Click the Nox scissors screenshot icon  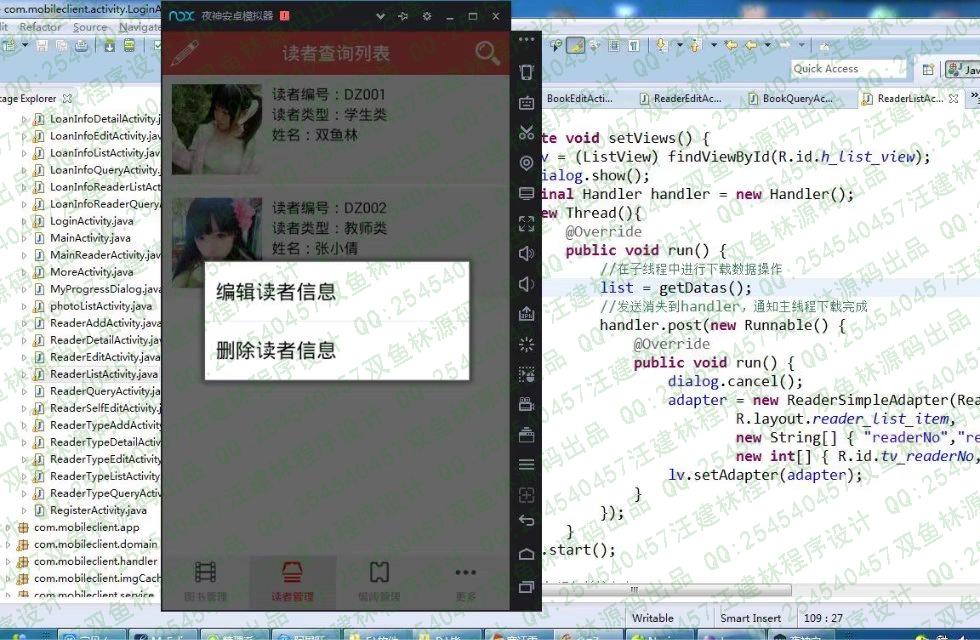tap(526, 132)
